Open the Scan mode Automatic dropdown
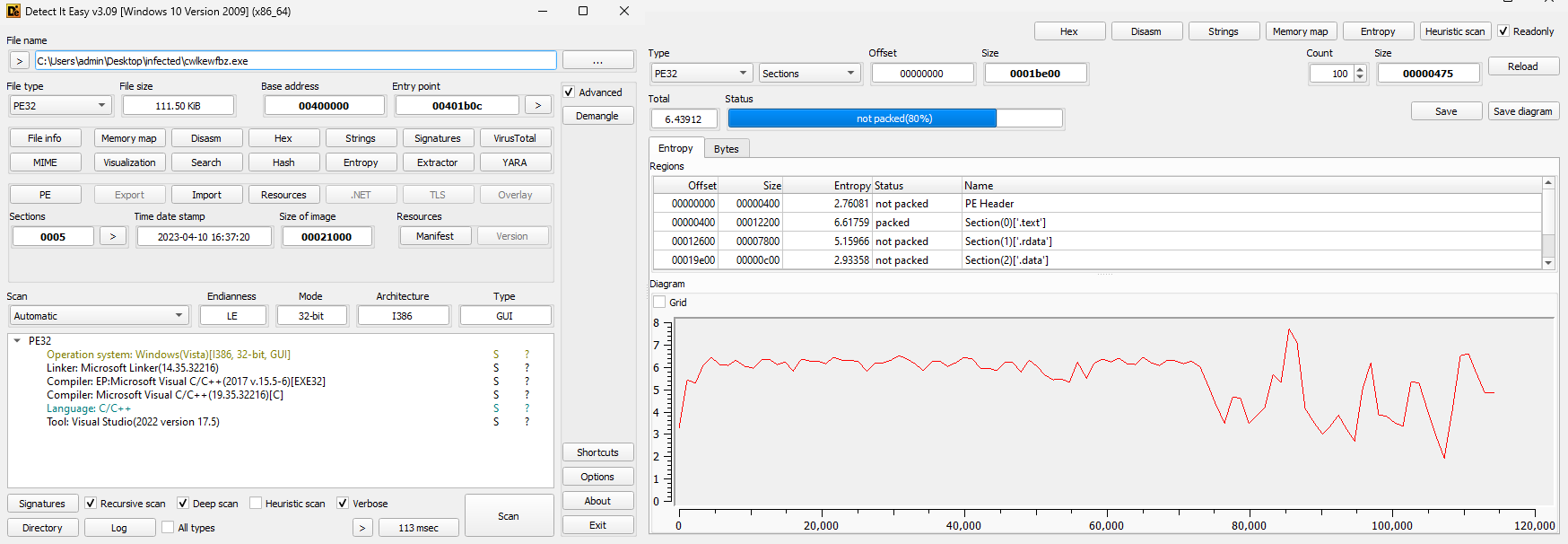This screenshot has width=1568, height=544. click(x=99, y=316)
